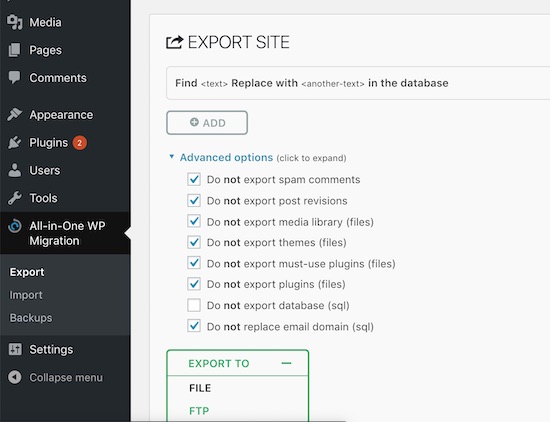Viewport: 550px width, 422px height.
Task: Open the Appearance menu
Action: 61,115
